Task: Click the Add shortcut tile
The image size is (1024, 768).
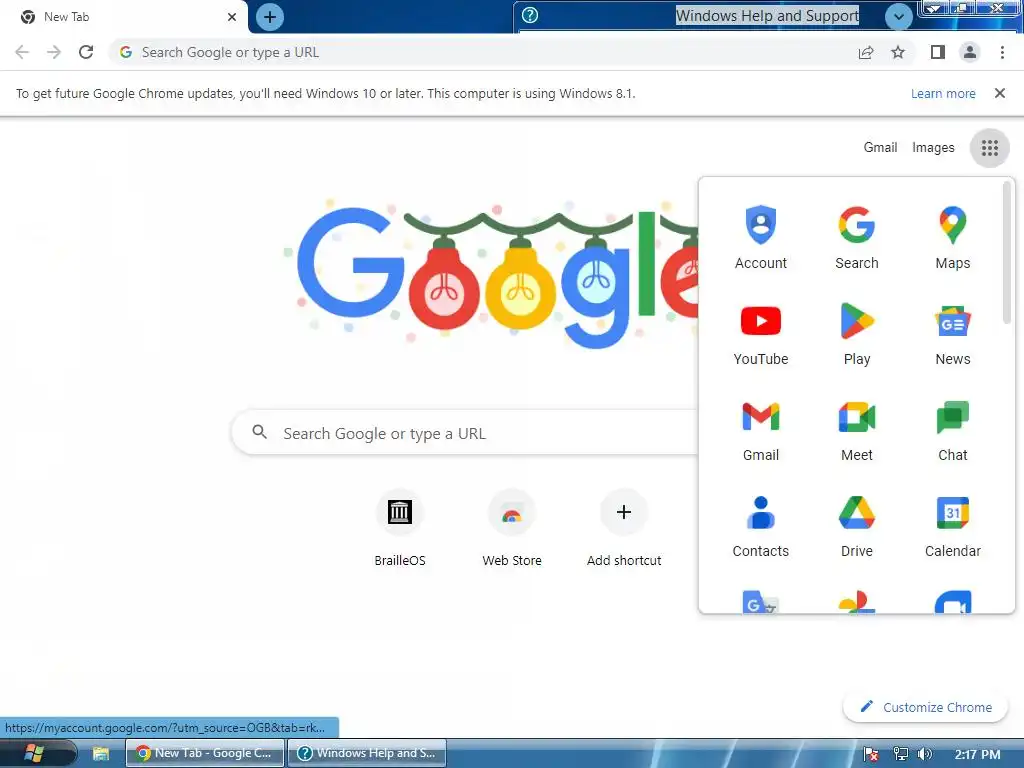Action: pyautogui.click(x=624, y=527)
